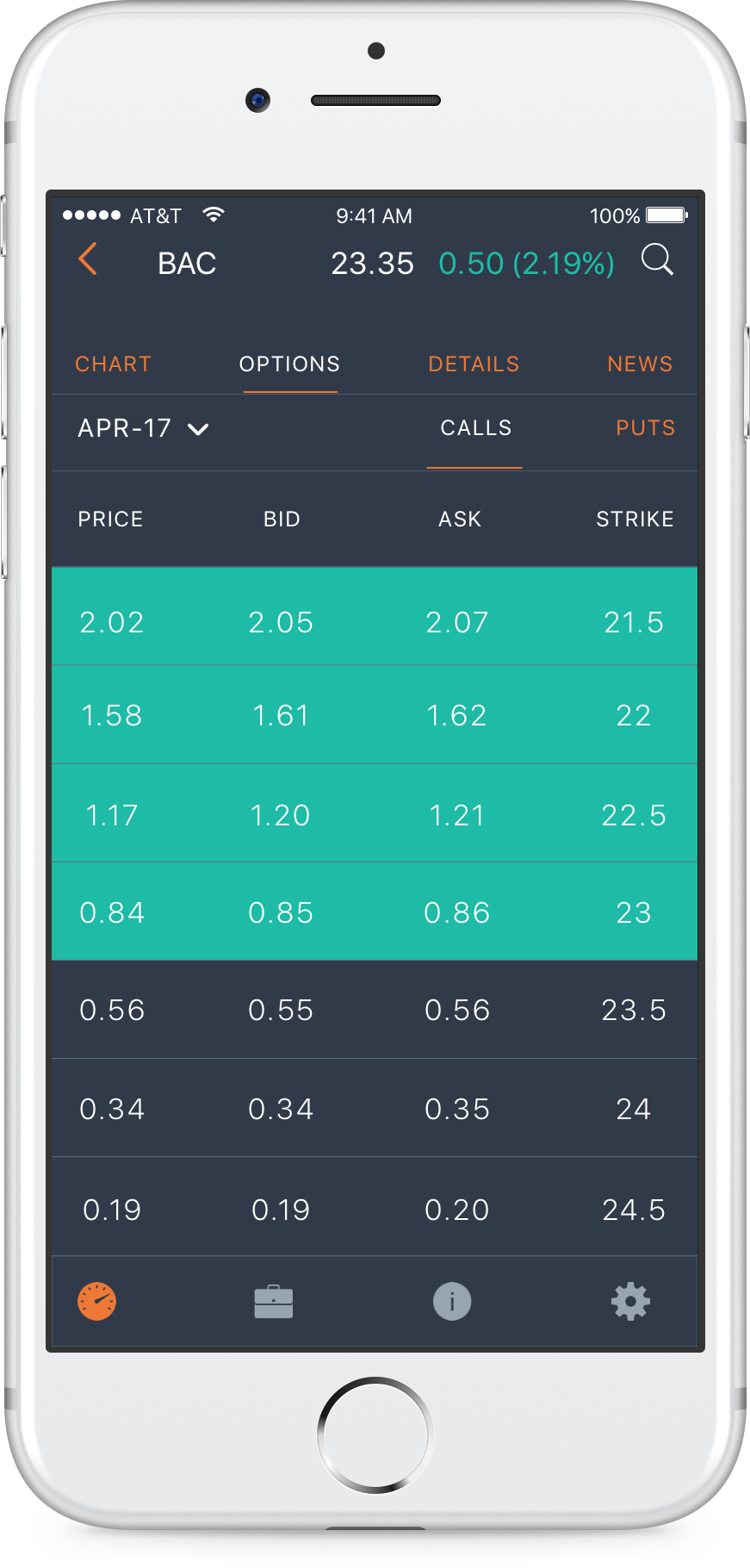Image resolution: width=750 pixels, height=1568 pixels.
Task: Tap the Wi-Fi icon in status bar
Action: 214,215
